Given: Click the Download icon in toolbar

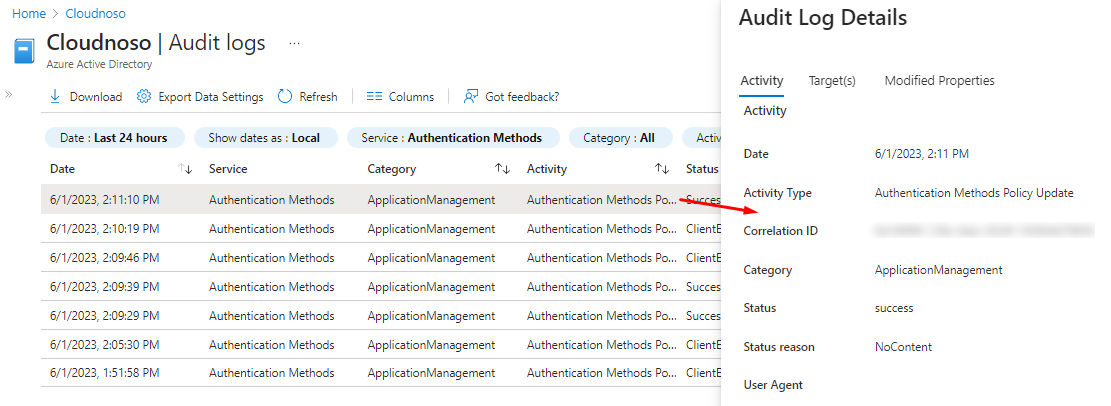Looking at the screenshot, I should point(55,97).
